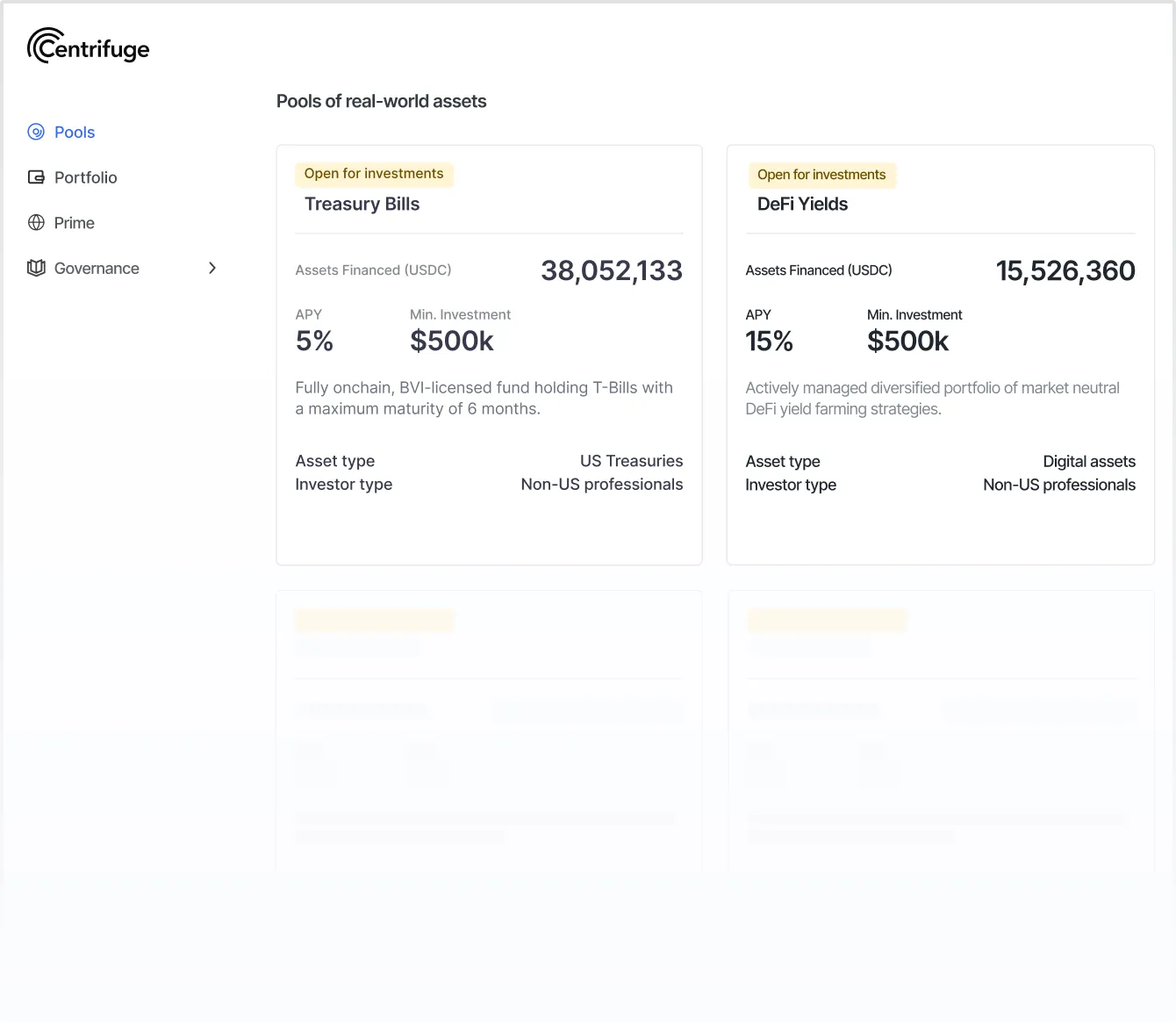Select the 15% APY figure
1176x1022 pixels.
(769, 342)
